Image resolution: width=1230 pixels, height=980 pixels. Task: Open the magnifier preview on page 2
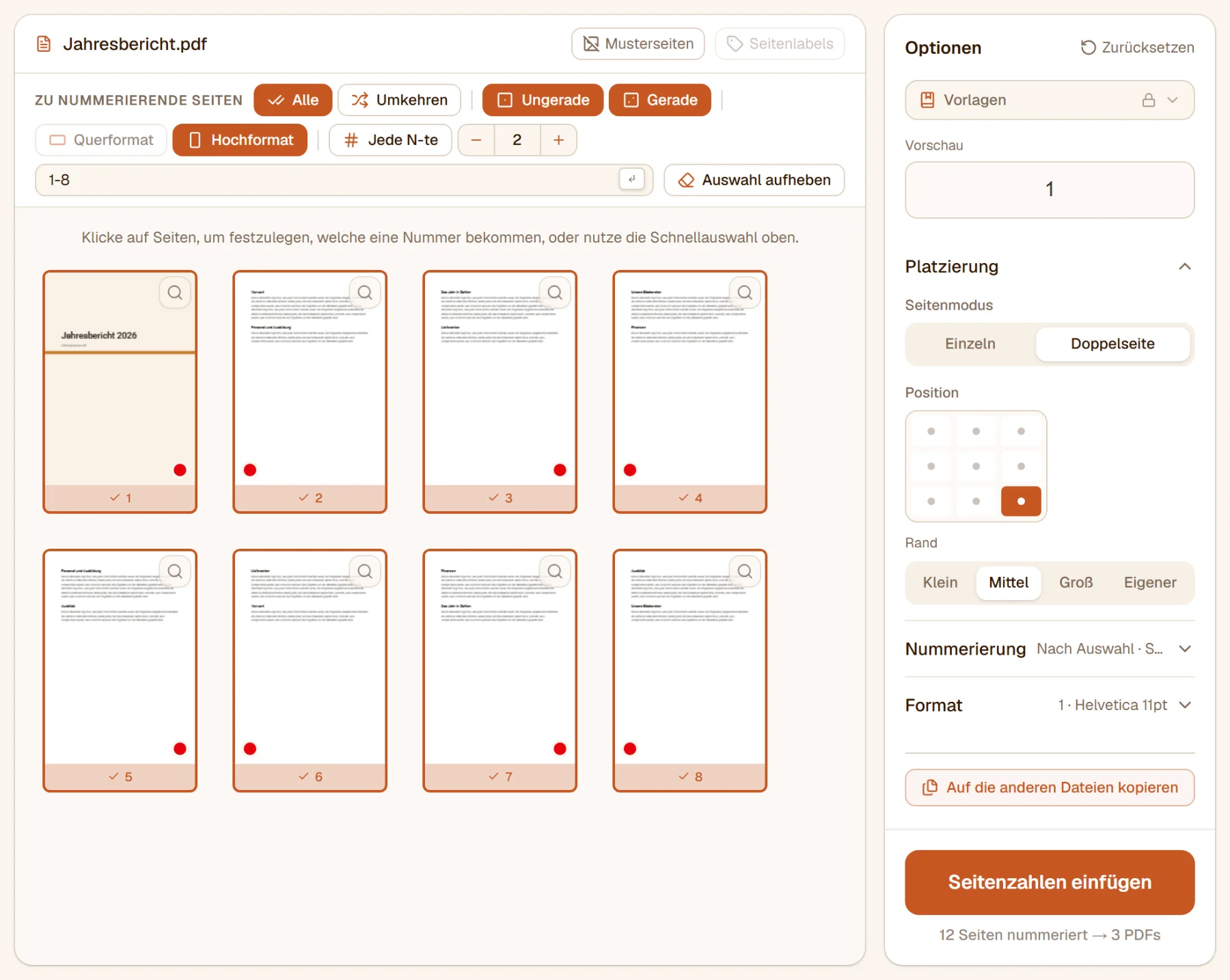pyautogui.click(x=365, y=292)
